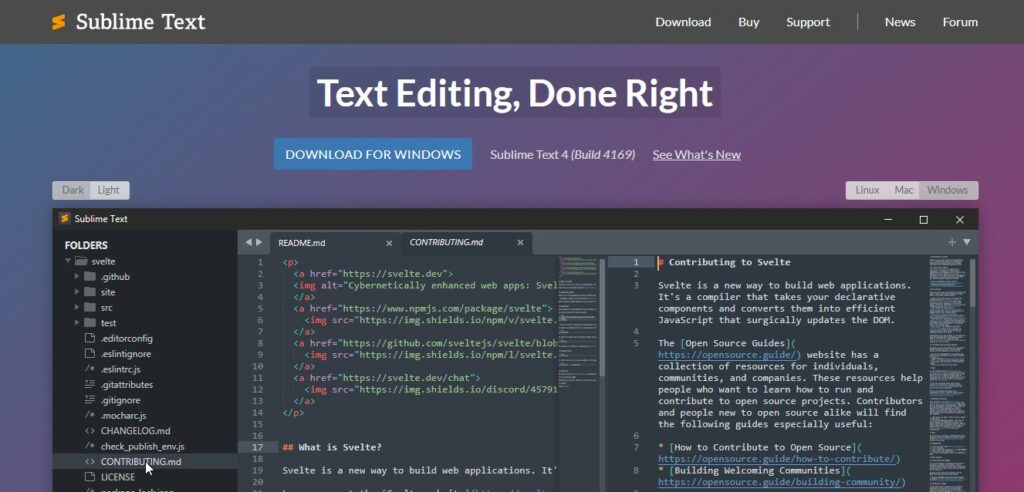This screenshot has height=492, width=1024.
Task: Visit the Forum link
Action: (x=960, y=22)
